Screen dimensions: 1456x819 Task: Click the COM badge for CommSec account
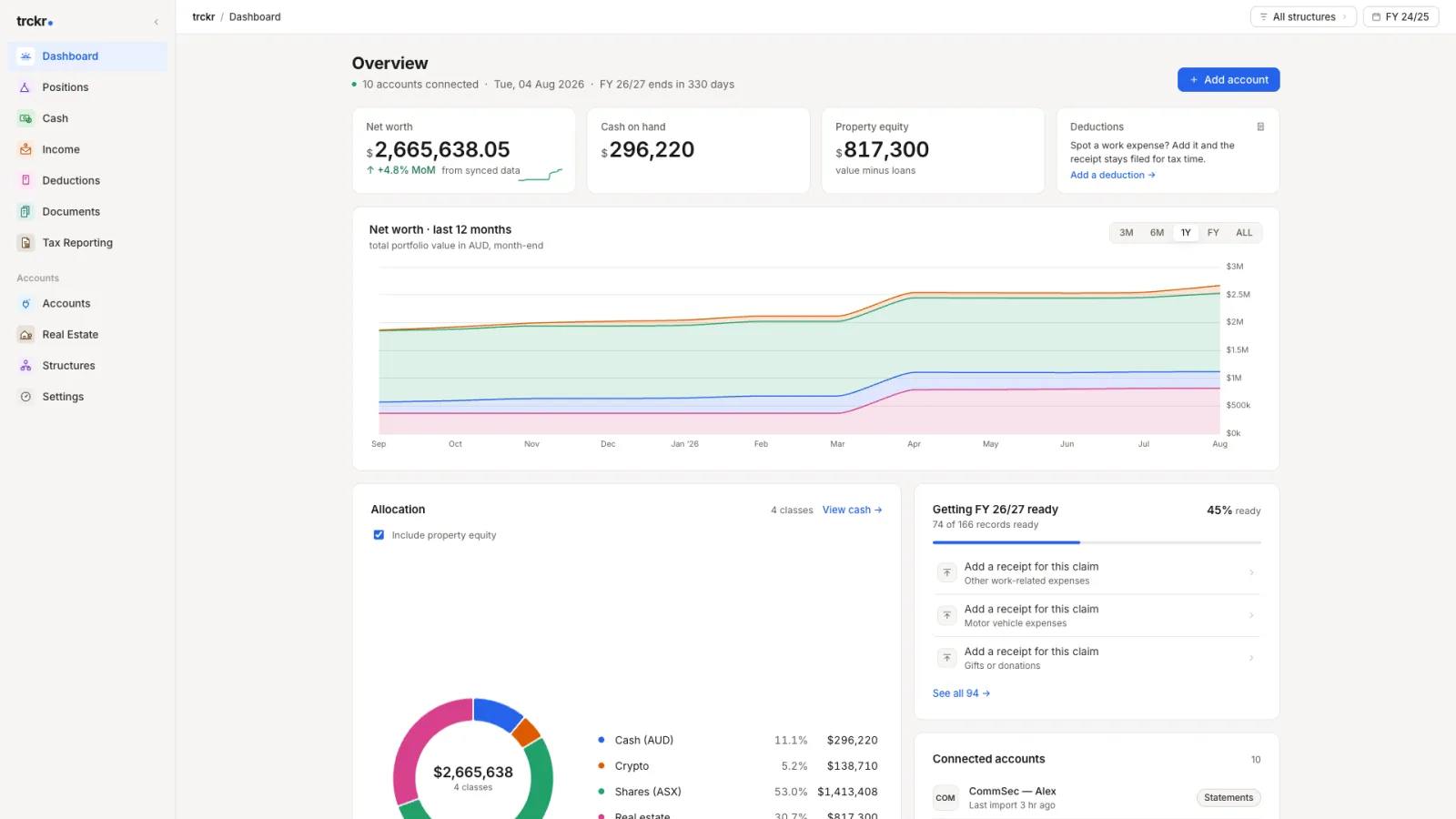point(945,798)
